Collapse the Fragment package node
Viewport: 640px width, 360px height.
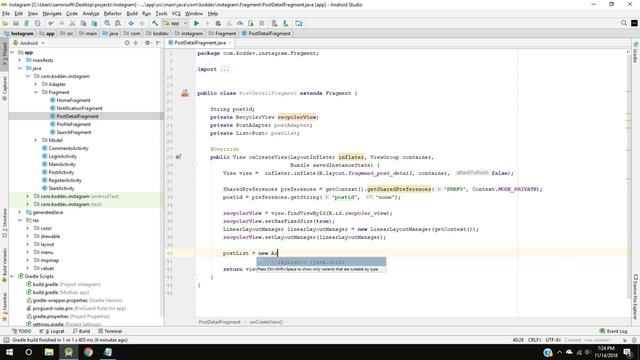pyautogui.click(x=36, y=92)
